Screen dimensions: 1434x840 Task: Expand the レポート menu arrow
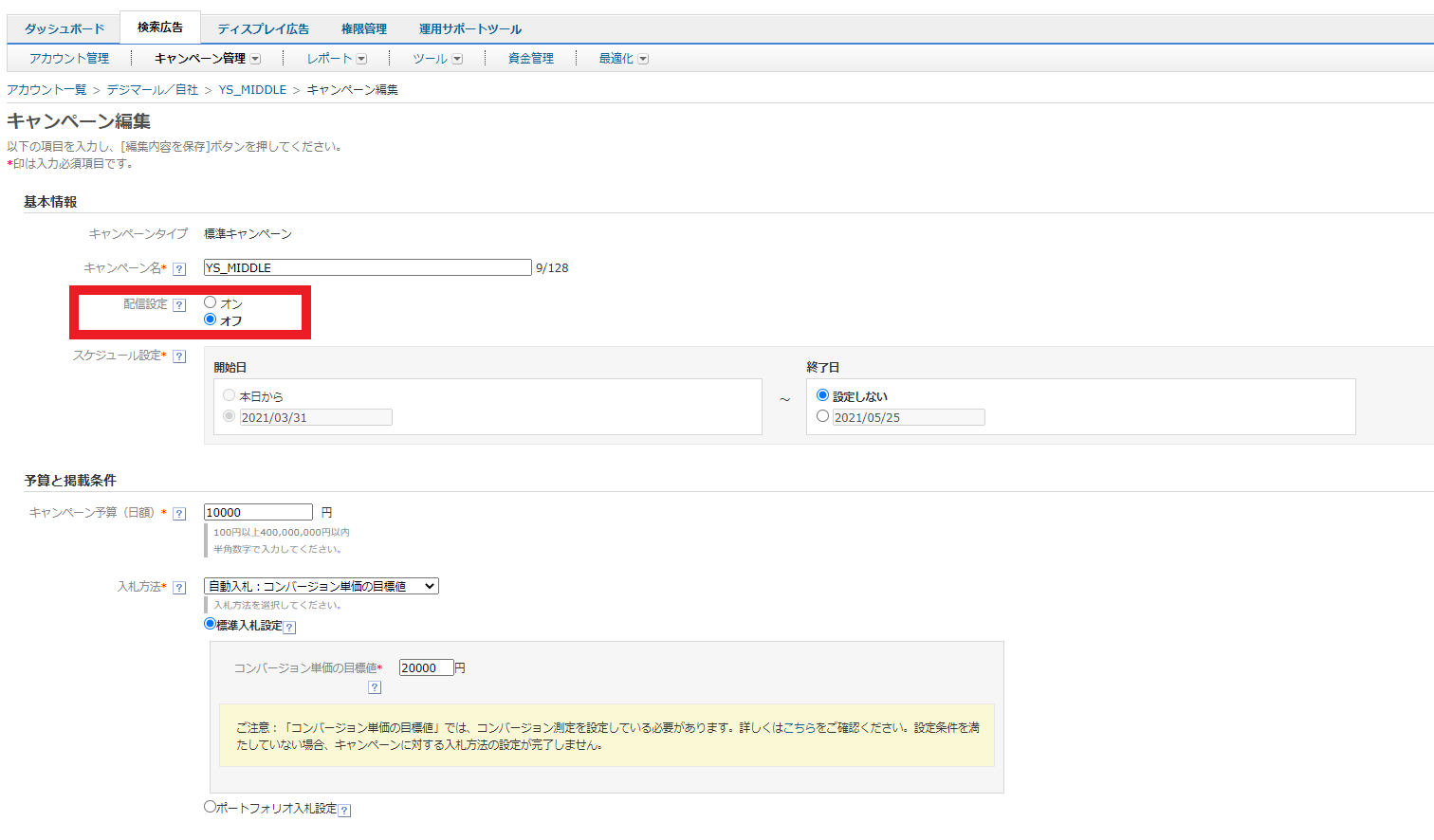pyautogui.click(x=361, y=59)
